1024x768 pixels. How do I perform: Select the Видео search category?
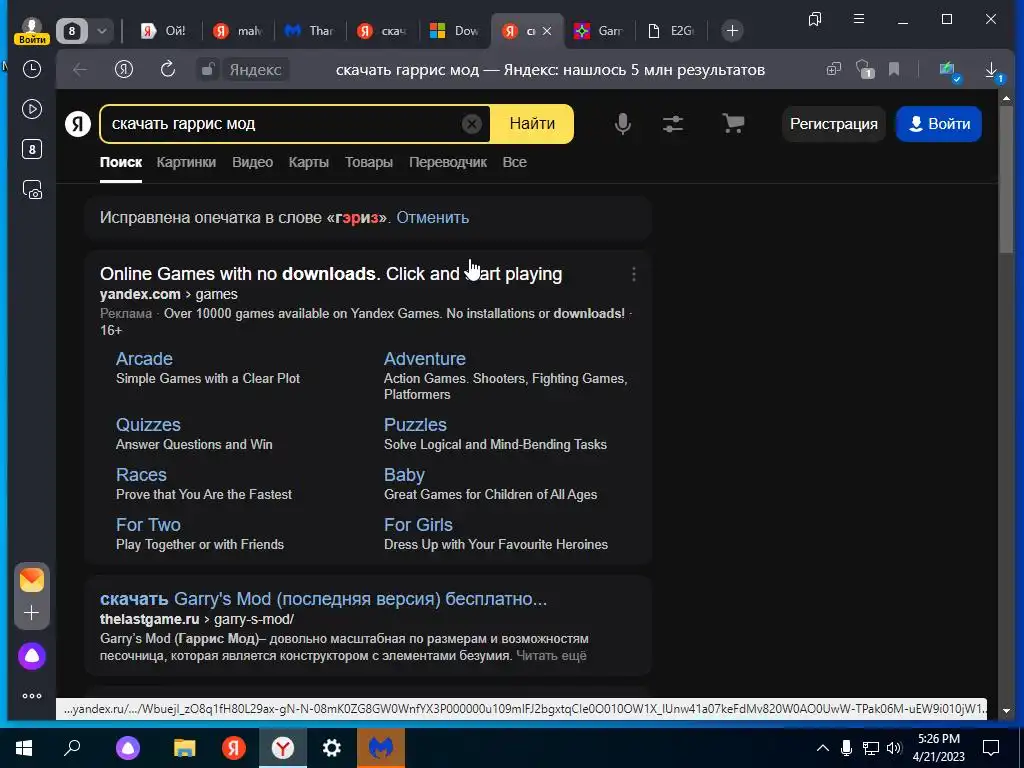pyautogui.click(x=253, y=162)
